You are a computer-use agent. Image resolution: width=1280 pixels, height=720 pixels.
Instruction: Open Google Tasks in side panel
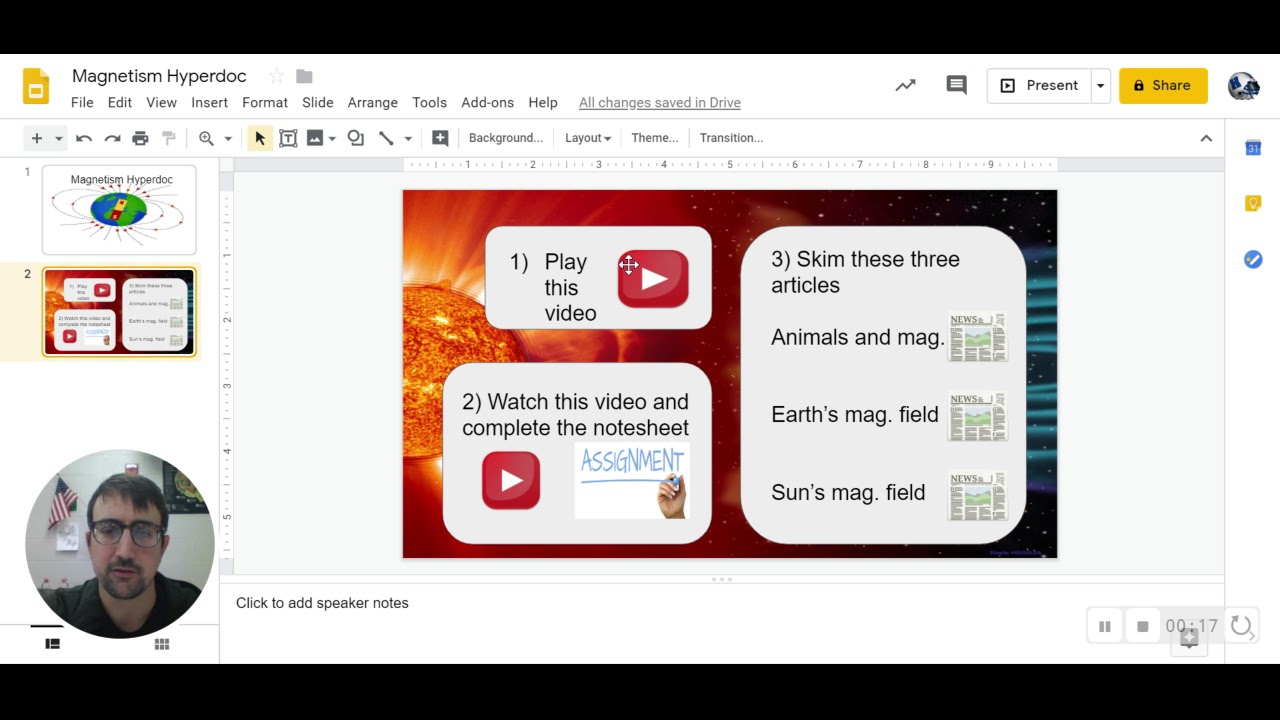click(1253, 260)
